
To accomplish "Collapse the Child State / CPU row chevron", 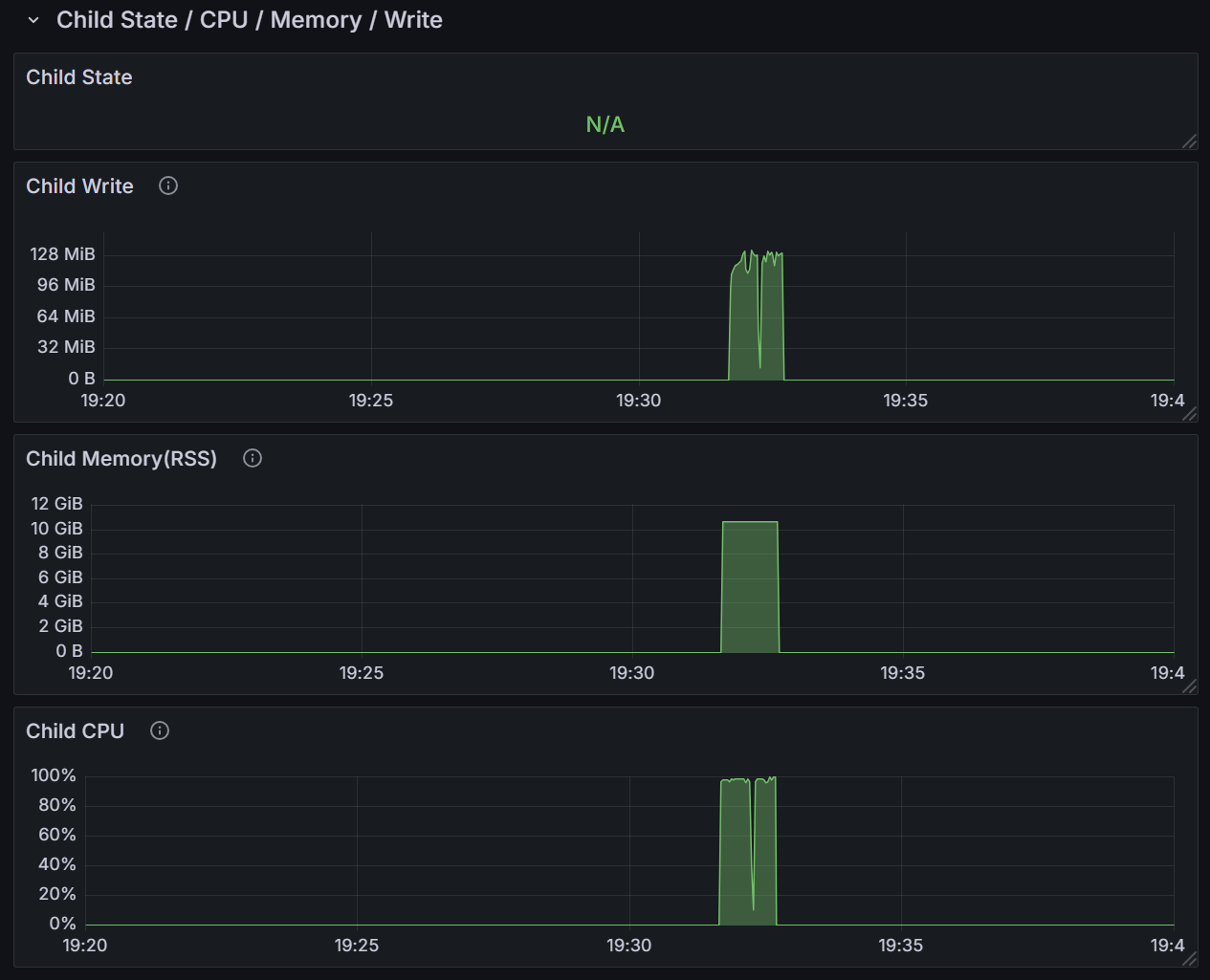I will (x=33, y=20).
